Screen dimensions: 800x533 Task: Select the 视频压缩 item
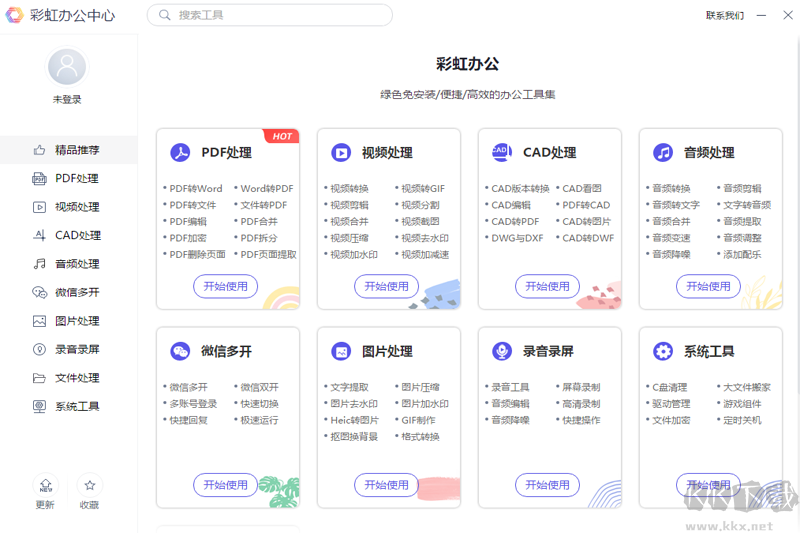(349, 238)
